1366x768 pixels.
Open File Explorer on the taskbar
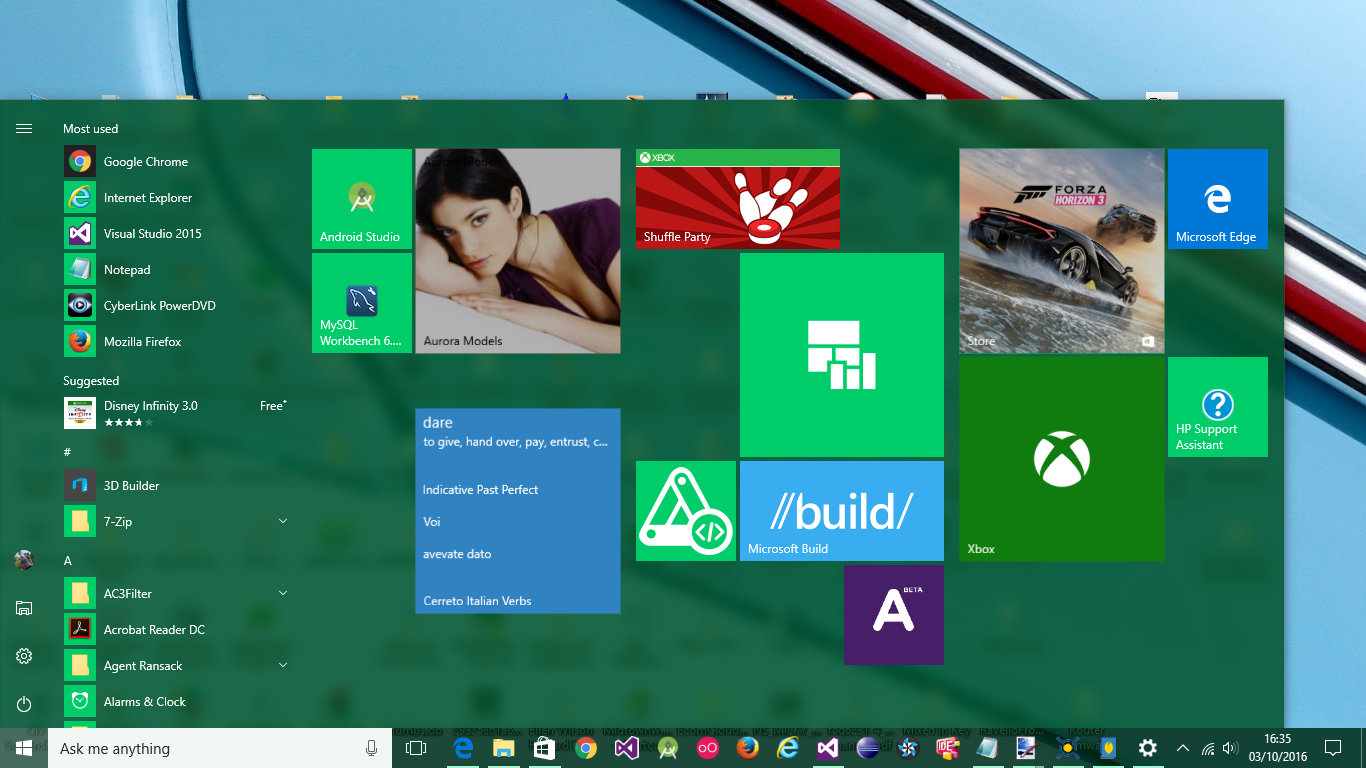tap(504, 748)
